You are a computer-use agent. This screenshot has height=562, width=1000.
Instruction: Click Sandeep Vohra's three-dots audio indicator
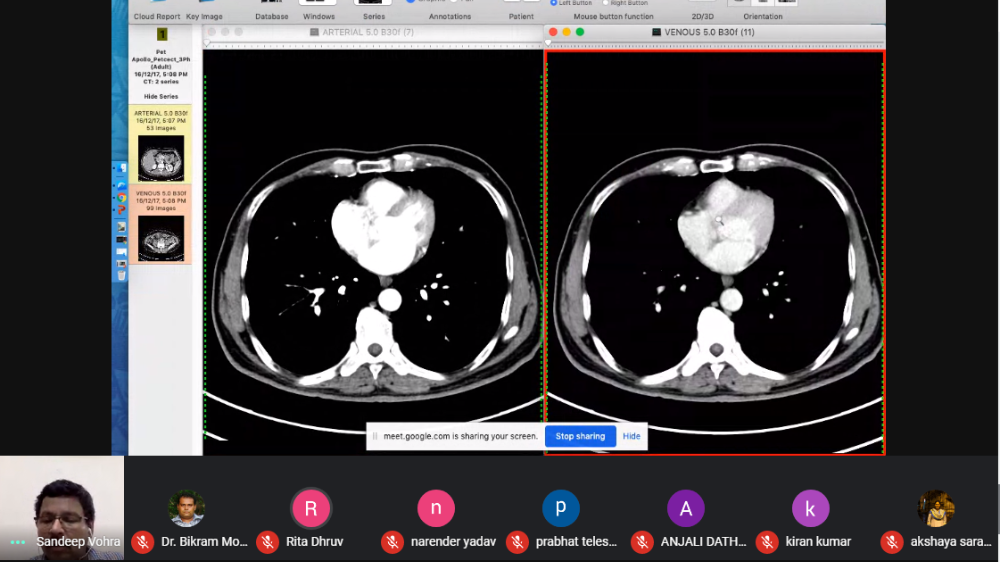tap(18, 542)
